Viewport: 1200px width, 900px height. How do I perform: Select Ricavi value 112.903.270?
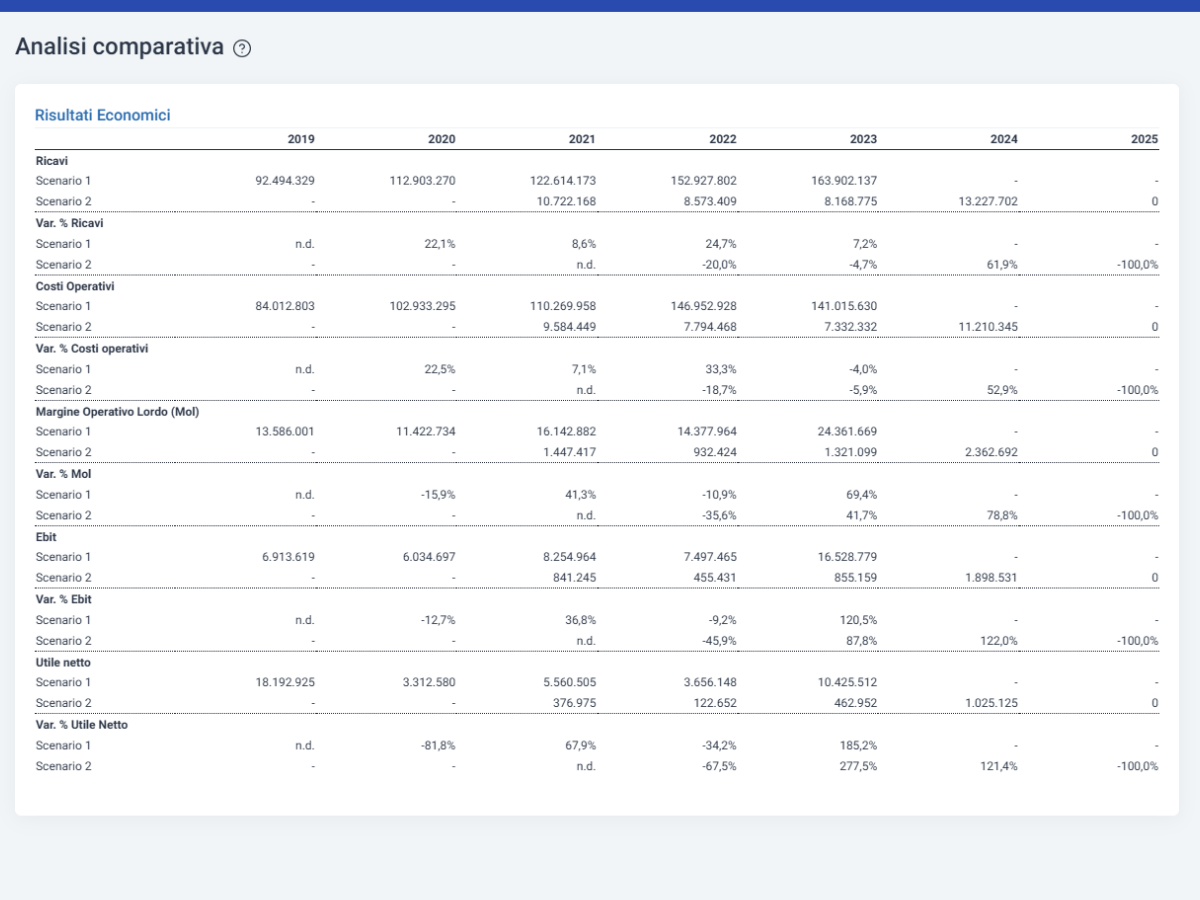(423, 181)
